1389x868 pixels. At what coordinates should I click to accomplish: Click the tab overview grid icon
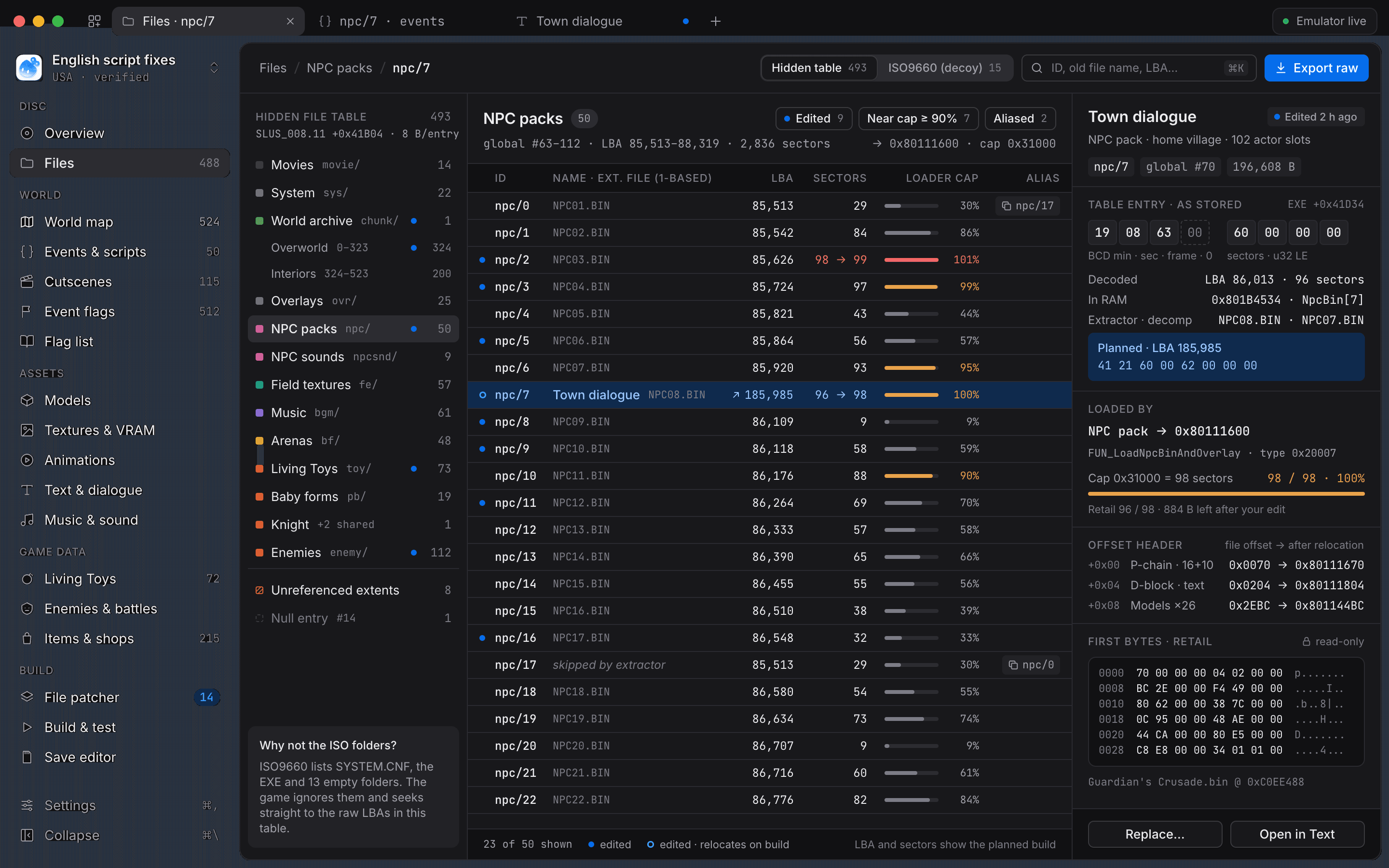95,21
